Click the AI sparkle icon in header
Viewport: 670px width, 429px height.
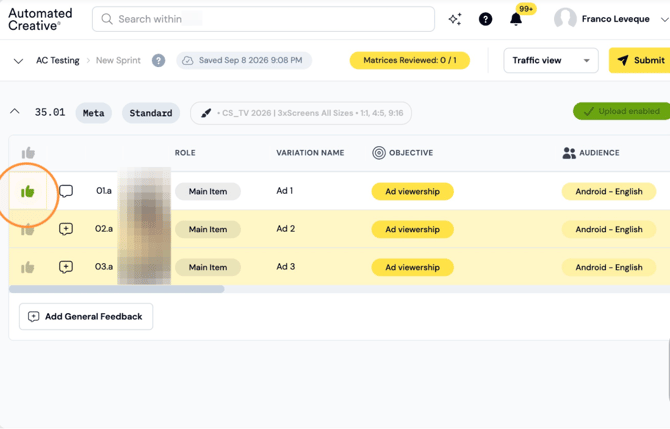[455, 19]
